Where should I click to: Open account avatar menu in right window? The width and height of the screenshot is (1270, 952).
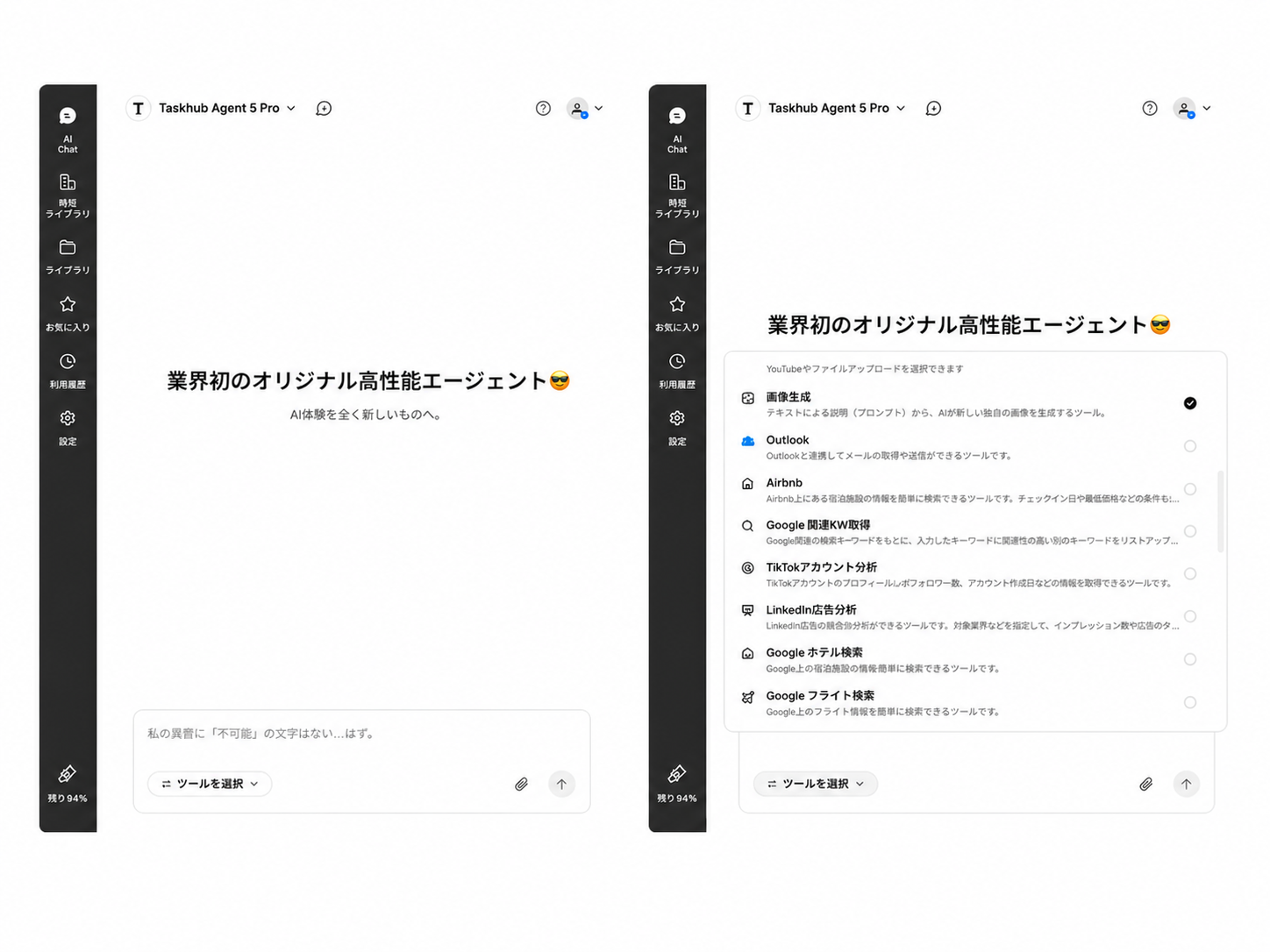tap(1193, 109)
